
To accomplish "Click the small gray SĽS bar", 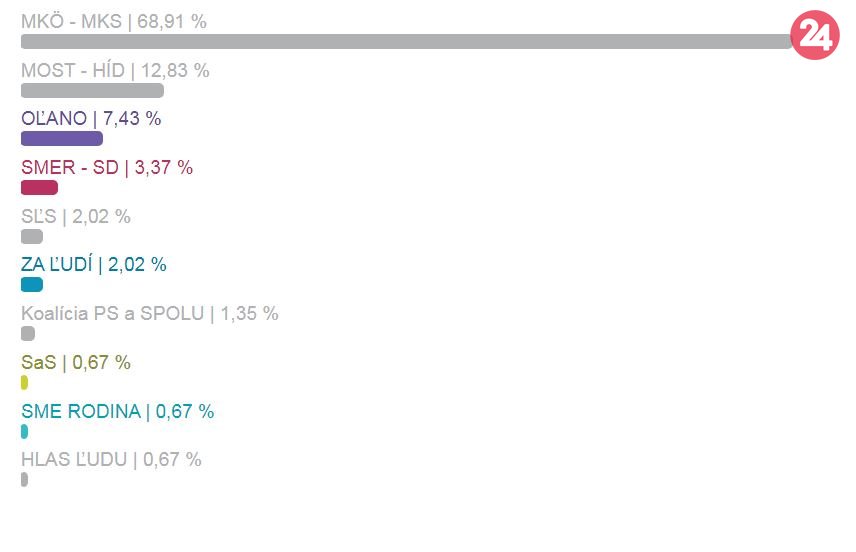I will [x=32, y=237].
